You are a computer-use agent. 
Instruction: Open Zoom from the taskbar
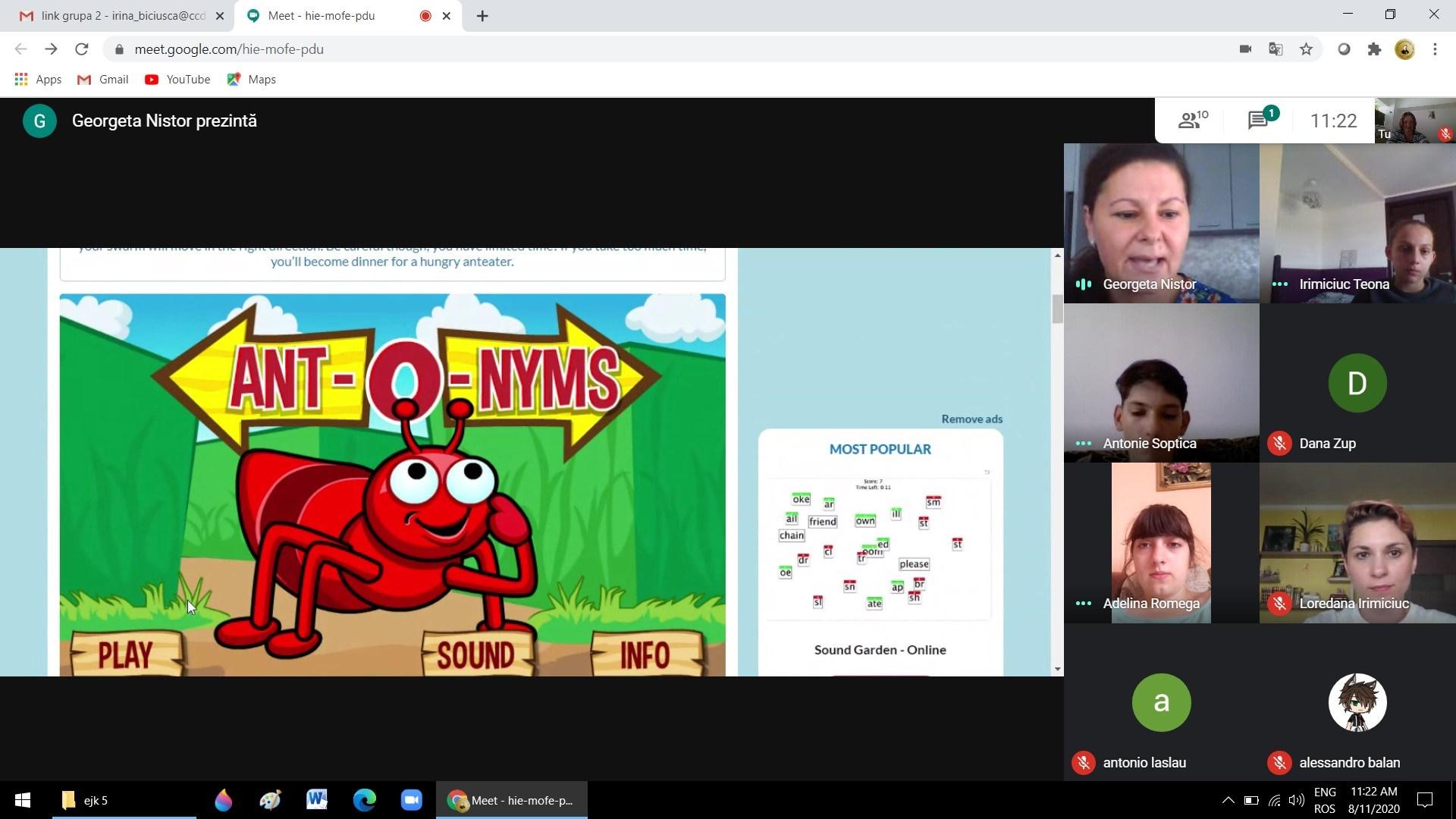point(412,800)
